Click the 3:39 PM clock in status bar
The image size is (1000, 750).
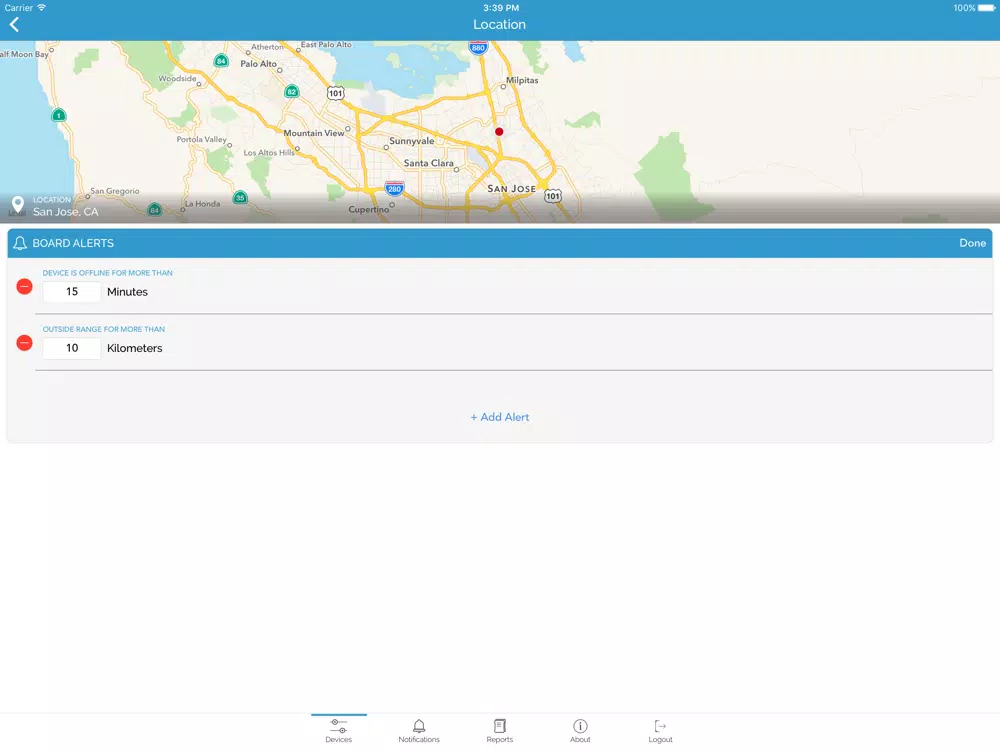tap(501, 8)
